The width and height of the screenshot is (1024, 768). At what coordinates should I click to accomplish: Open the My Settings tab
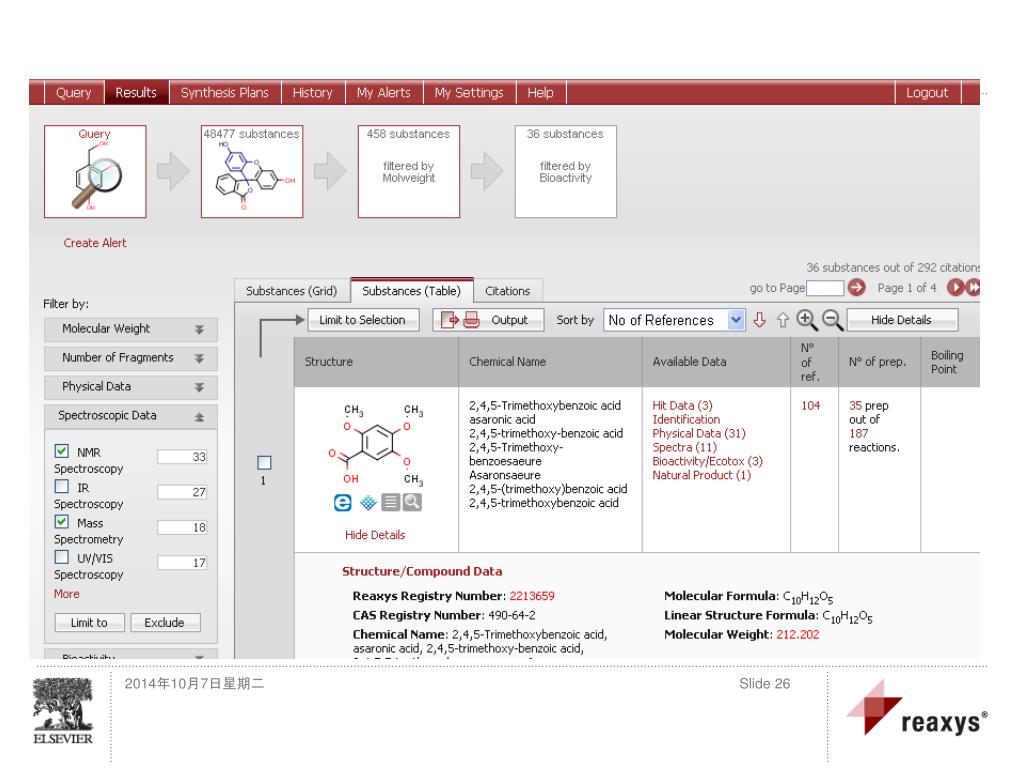469,93
